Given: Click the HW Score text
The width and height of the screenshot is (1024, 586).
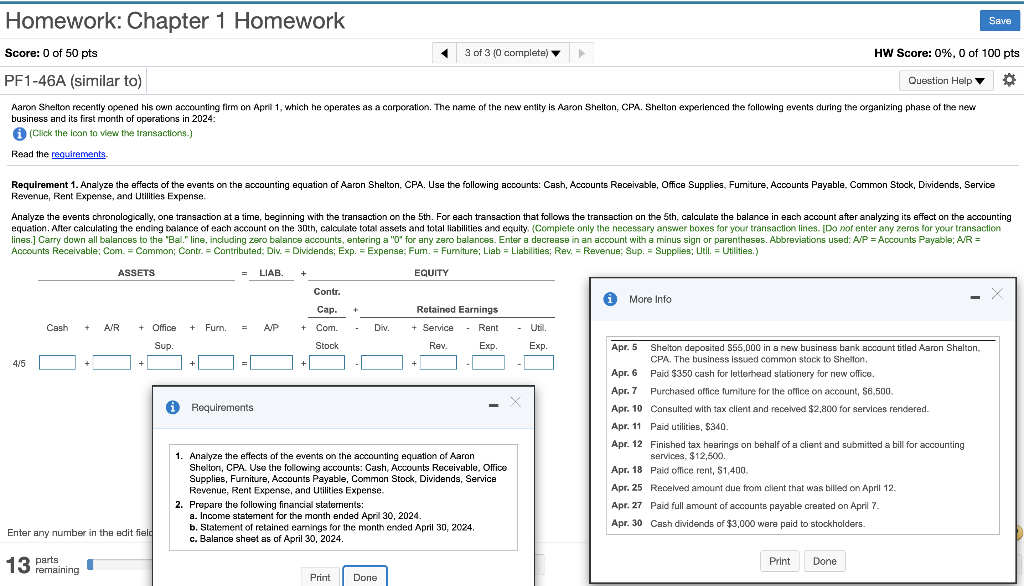Looking at the screenshot, I should point(946,53).
